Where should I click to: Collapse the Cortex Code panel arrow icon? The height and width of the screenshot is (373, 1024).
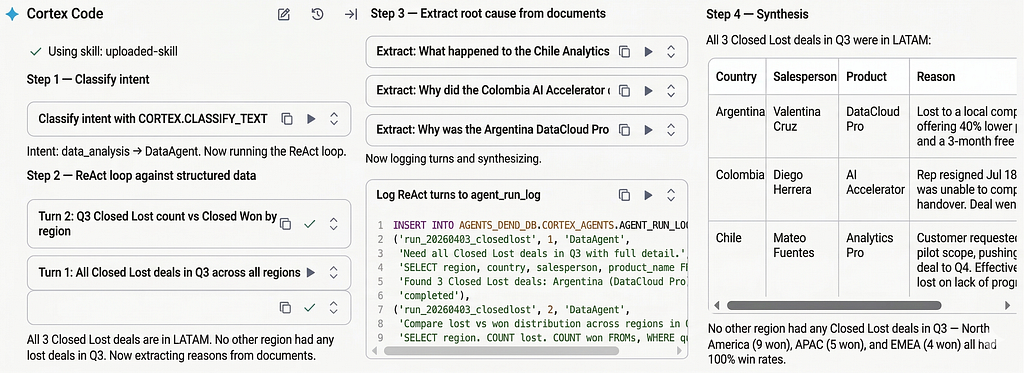[x=351, y=14]
